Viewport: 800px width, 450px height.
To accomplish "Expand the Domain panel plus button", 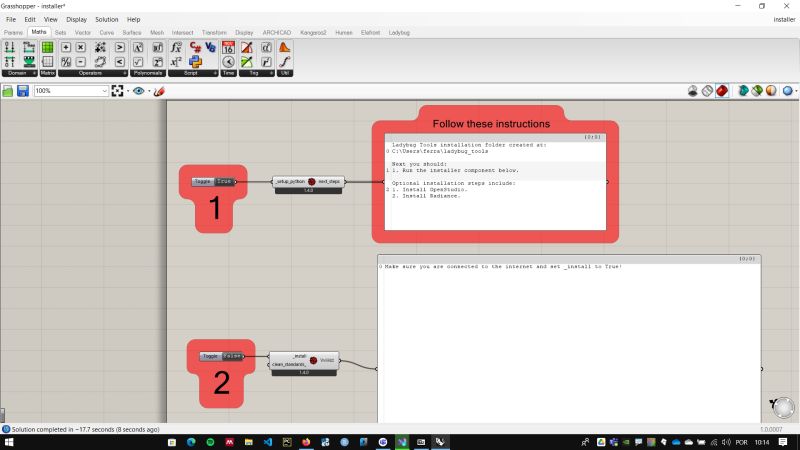I will tap(34, 73).
